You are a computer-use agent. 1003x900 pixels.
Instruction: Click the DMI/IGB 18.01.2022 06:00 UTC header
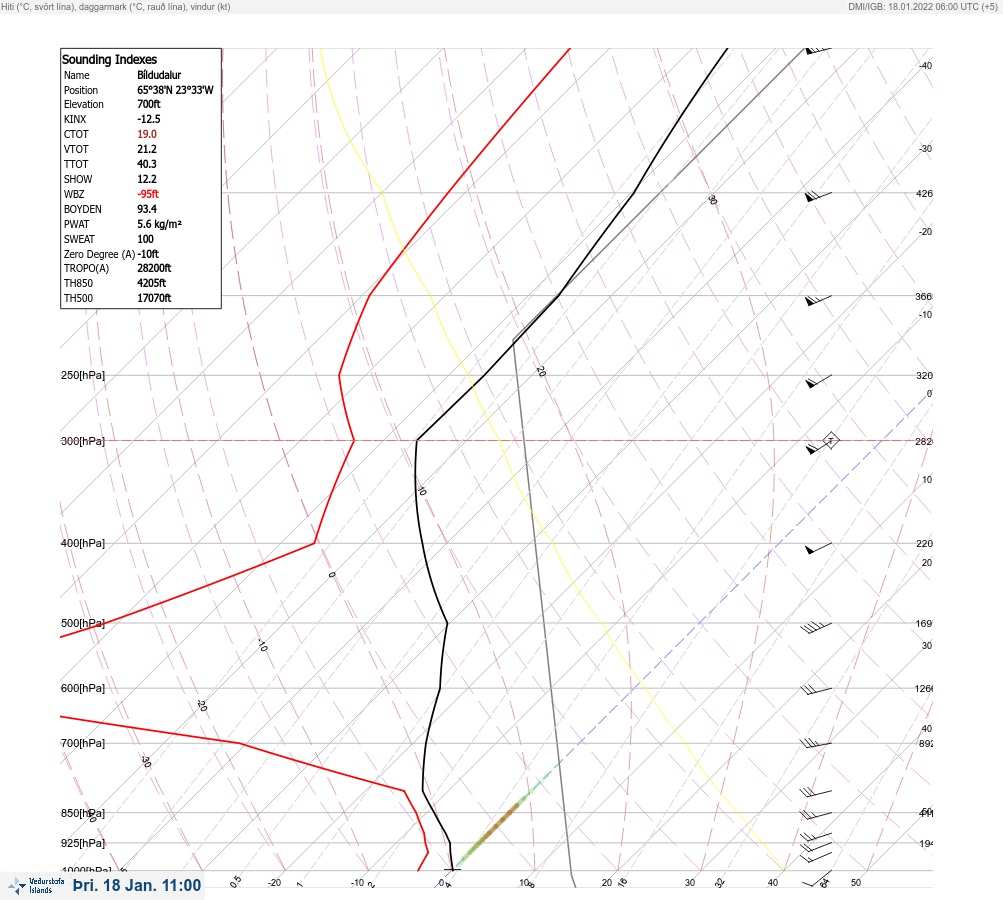point(923,6)
